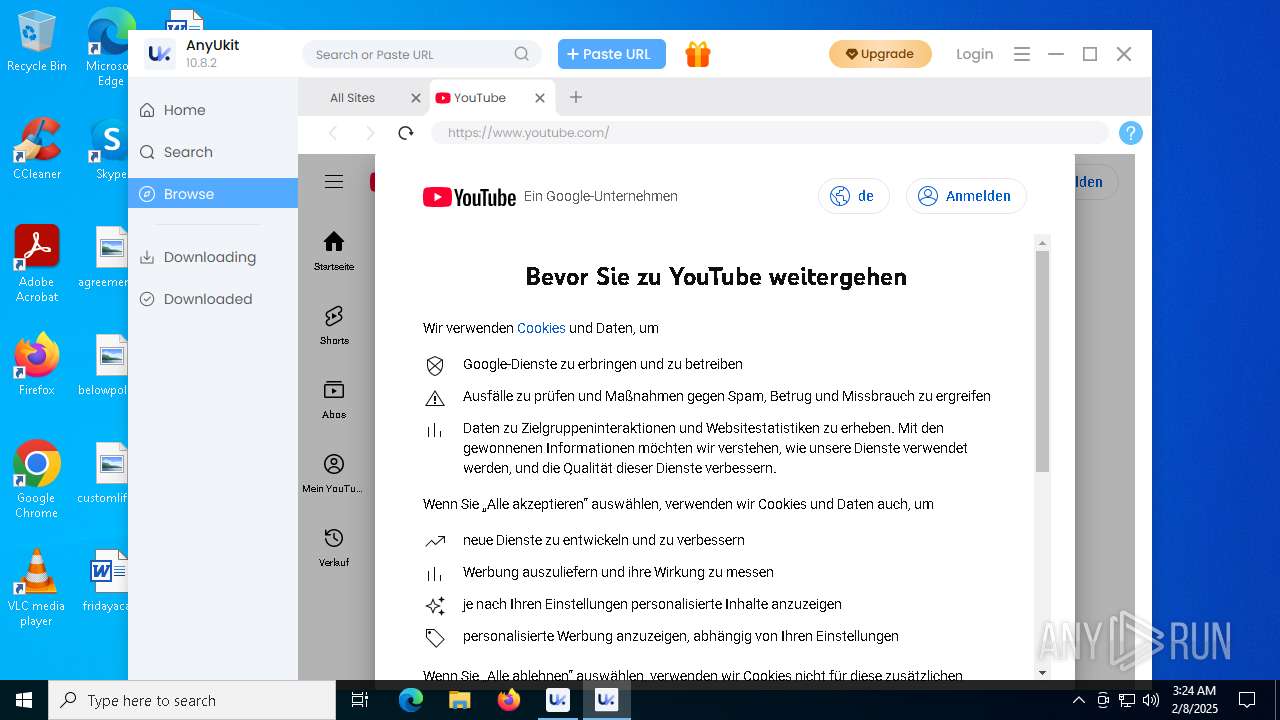This screenshot has width=1280, height=720.
Task: Click the search magnifier in URL box
Action: (x=522, y=54)
